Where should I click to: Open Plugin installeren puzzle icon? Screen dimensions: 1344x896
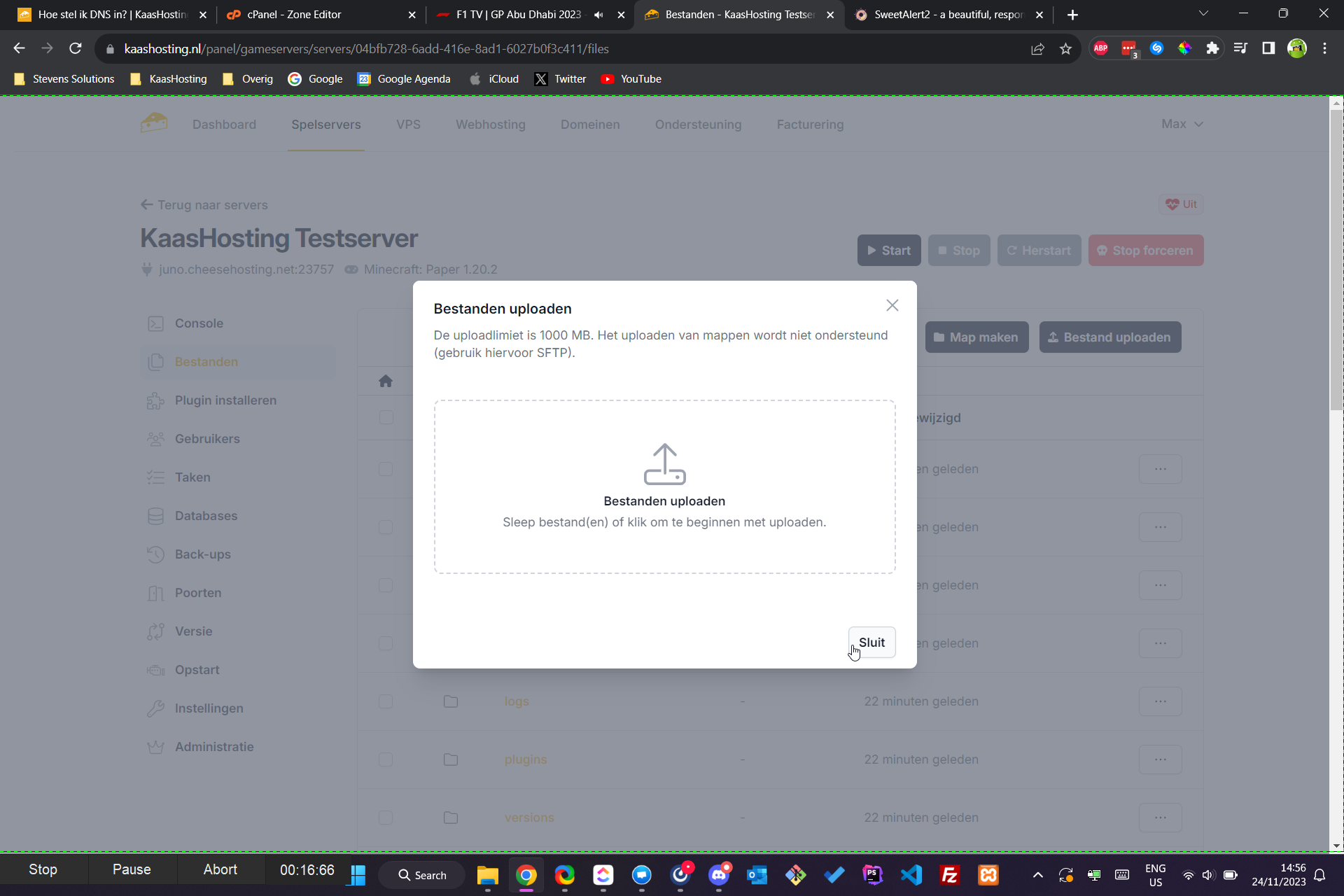click(x=155, y=400)
